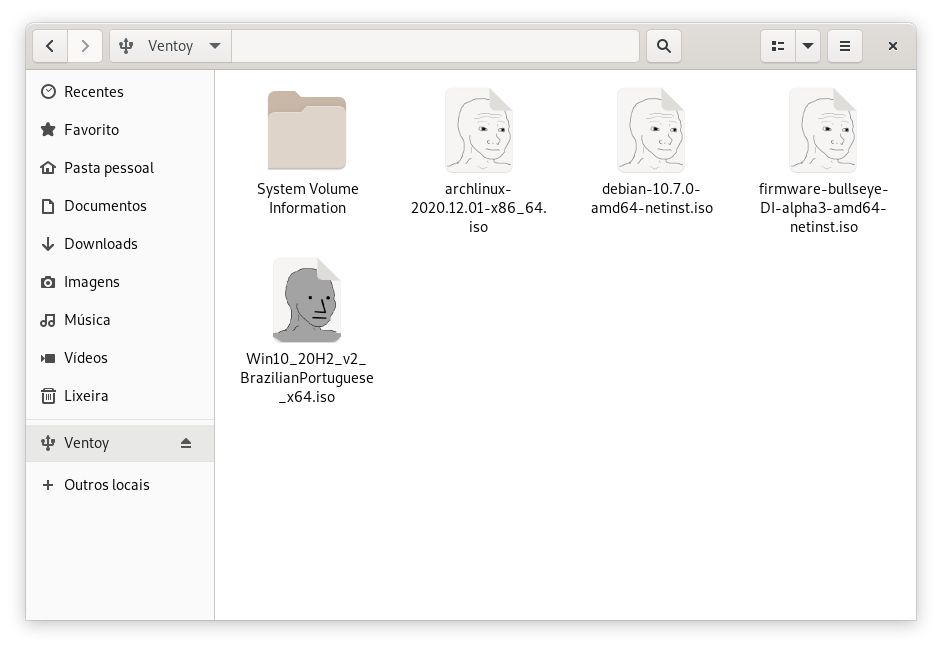Click Outros locais in sidebar

[106, 485]
